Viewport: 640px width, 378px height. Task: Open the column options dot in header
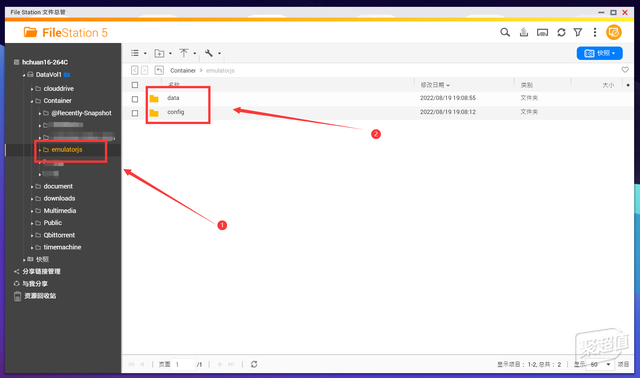tap(628, 85)
